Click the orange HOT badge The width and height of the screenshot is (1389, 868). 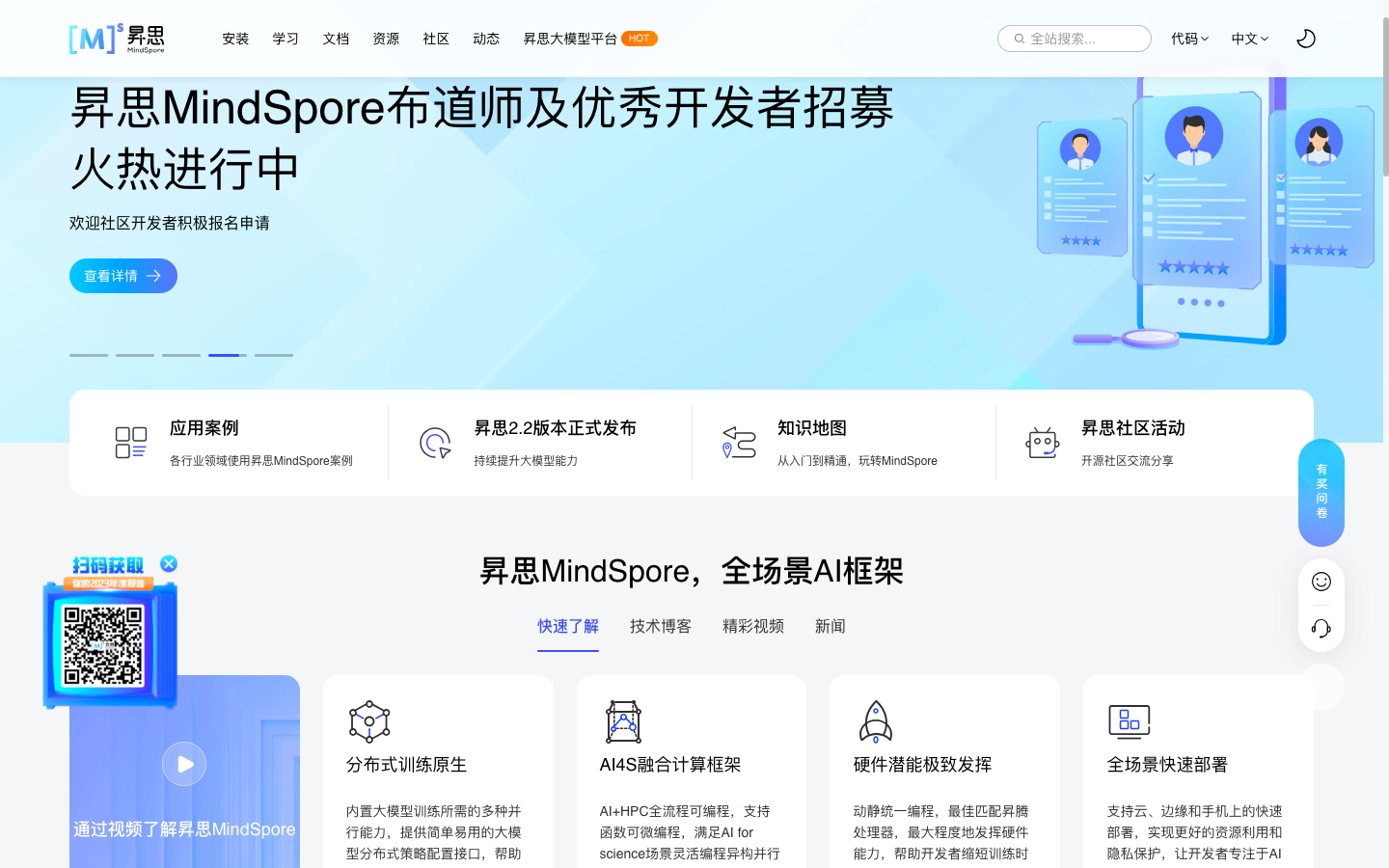tap(640, 39)
